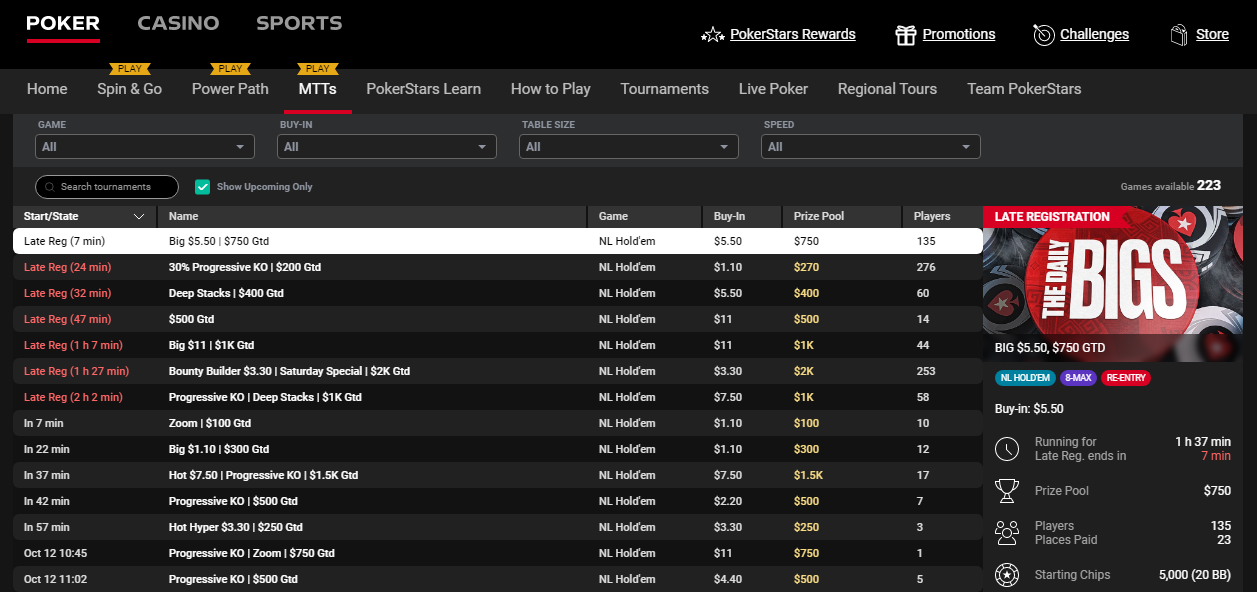Sort by the Name column header
Viewport: 1257px width, 592px height.
point(372,216)
